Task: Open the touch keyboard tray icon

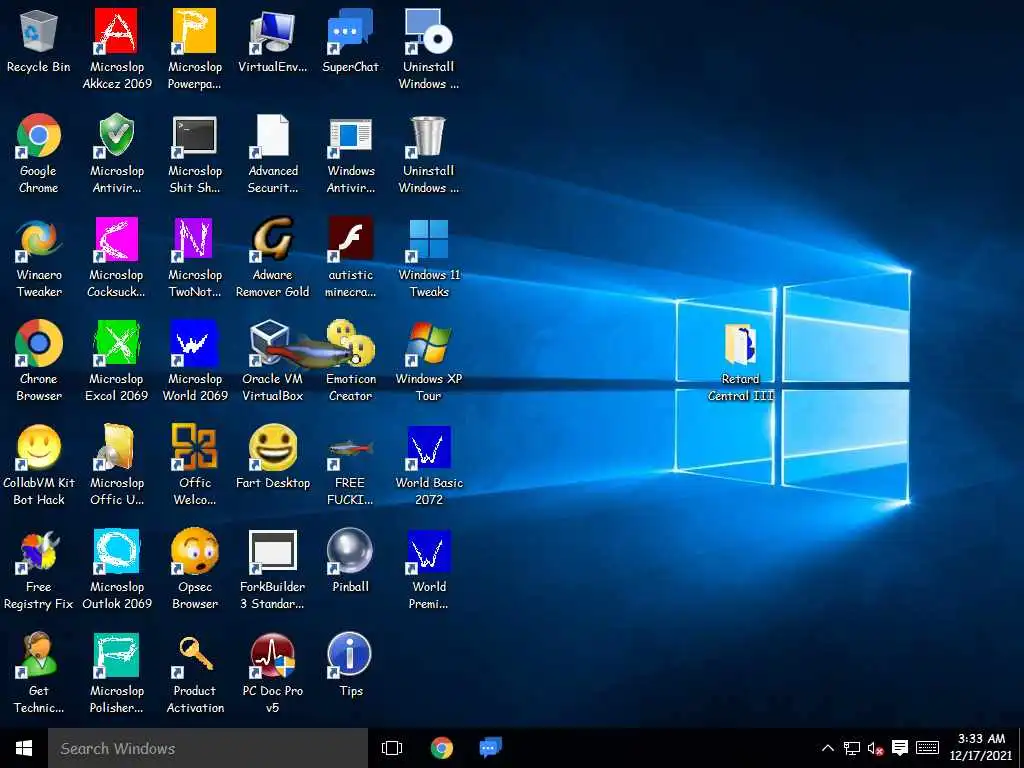Action: (927, 748)
